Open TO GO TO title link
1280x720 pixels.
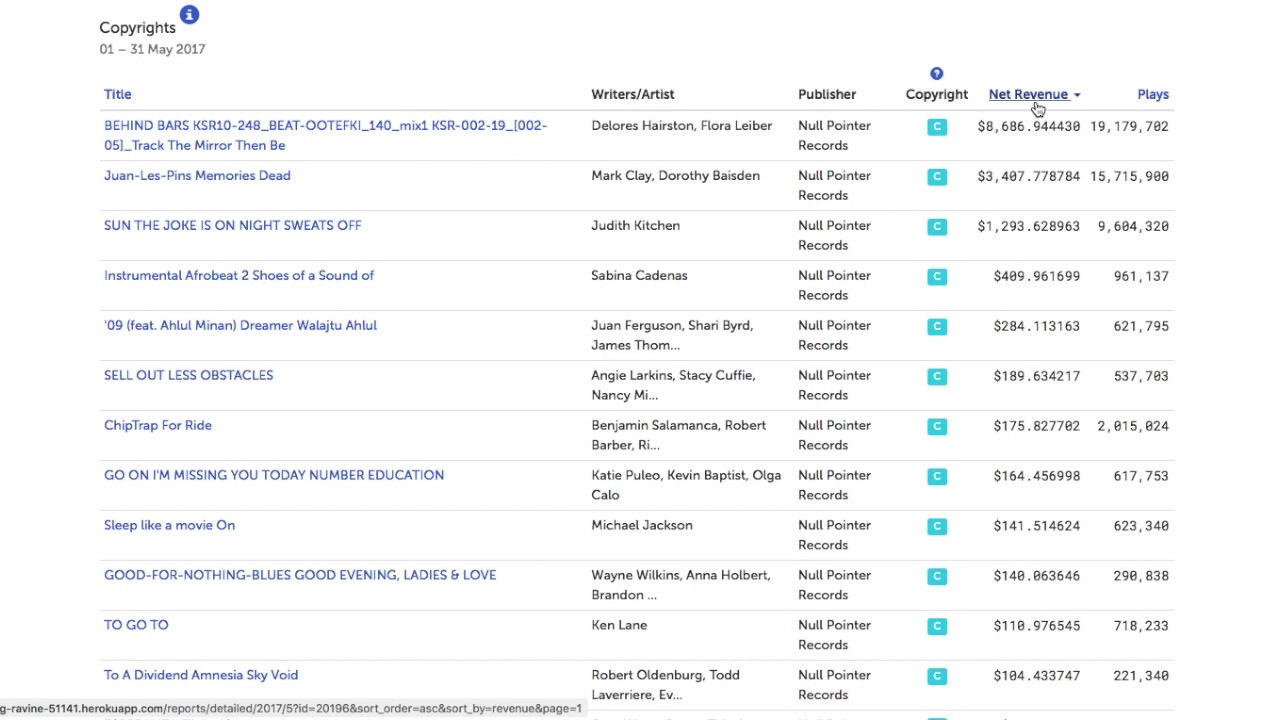click(136, 625)
